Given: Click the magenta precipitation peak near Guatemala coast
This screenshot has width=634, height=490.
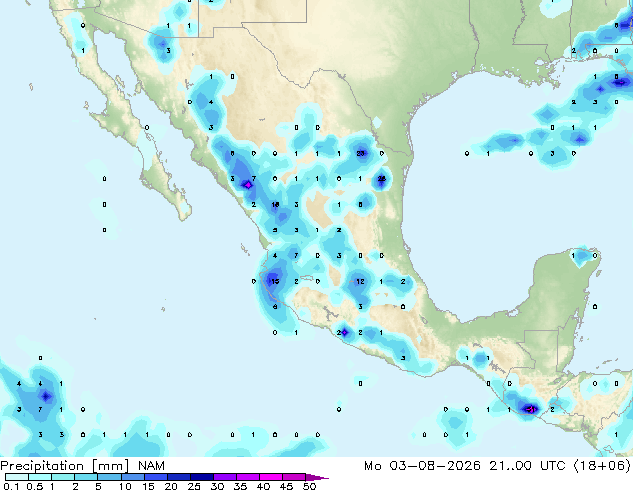Looking at the screenshot, I should pos(531,410).
